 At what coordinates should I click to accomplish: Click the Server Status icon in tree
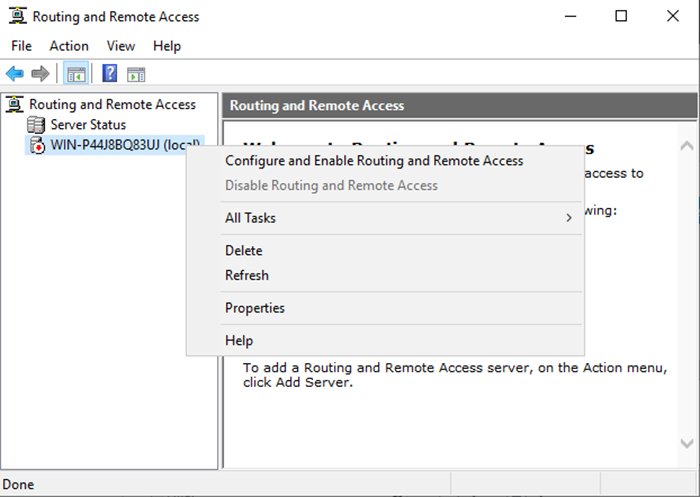[x=37, y=125]
